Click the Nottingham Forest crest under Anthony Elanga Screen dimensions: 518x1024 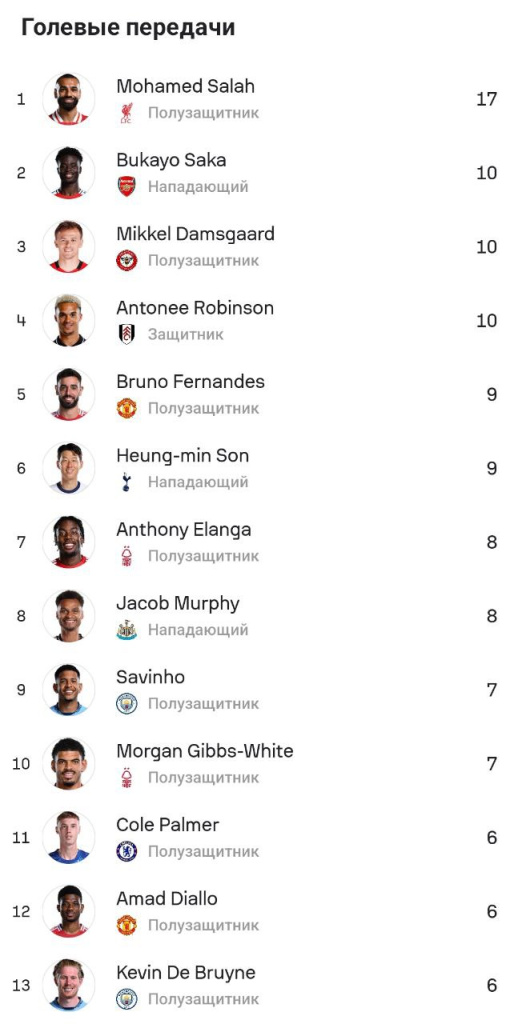coord(126,556)
